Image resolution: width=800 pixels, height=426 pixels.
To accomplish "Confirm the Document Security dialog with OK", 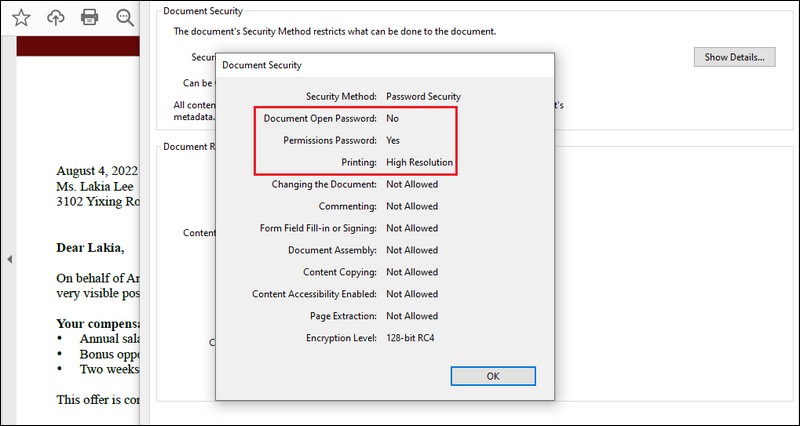I will pos(492,376).
